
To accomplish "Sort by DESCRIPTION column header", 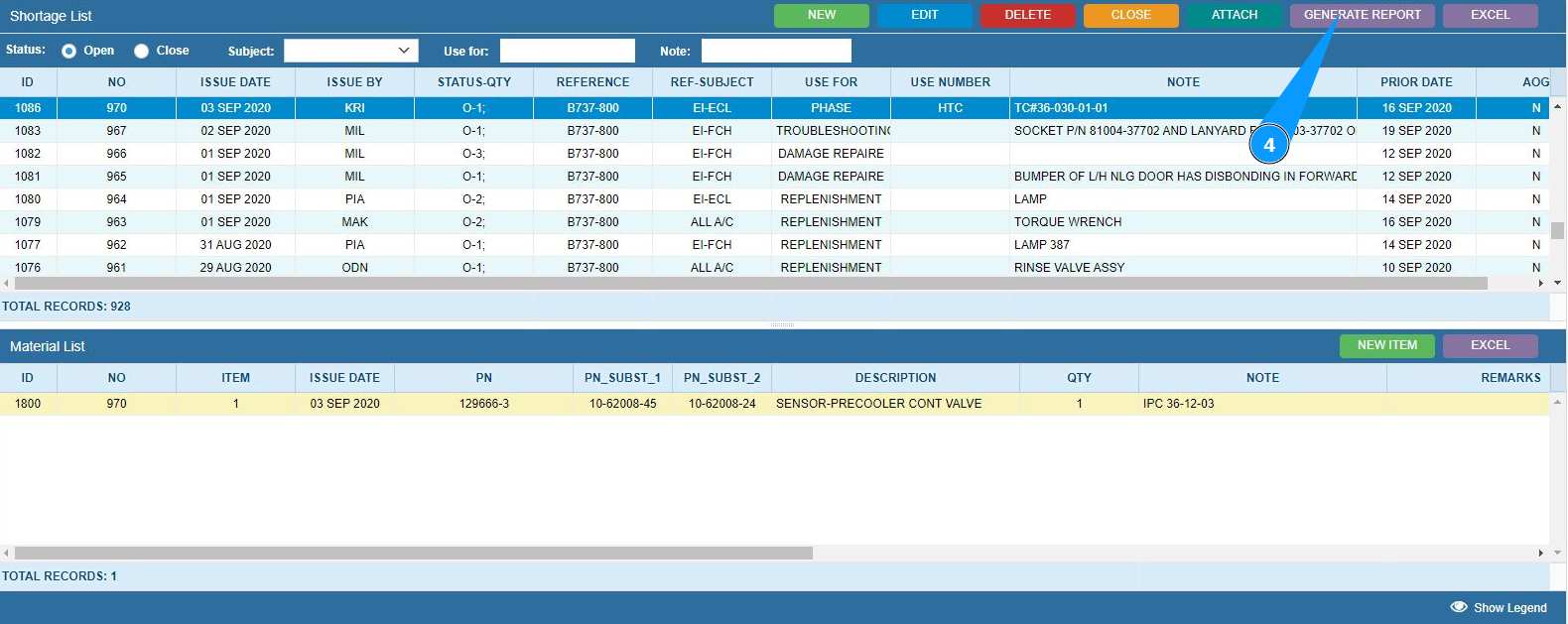I will [895, 378].
